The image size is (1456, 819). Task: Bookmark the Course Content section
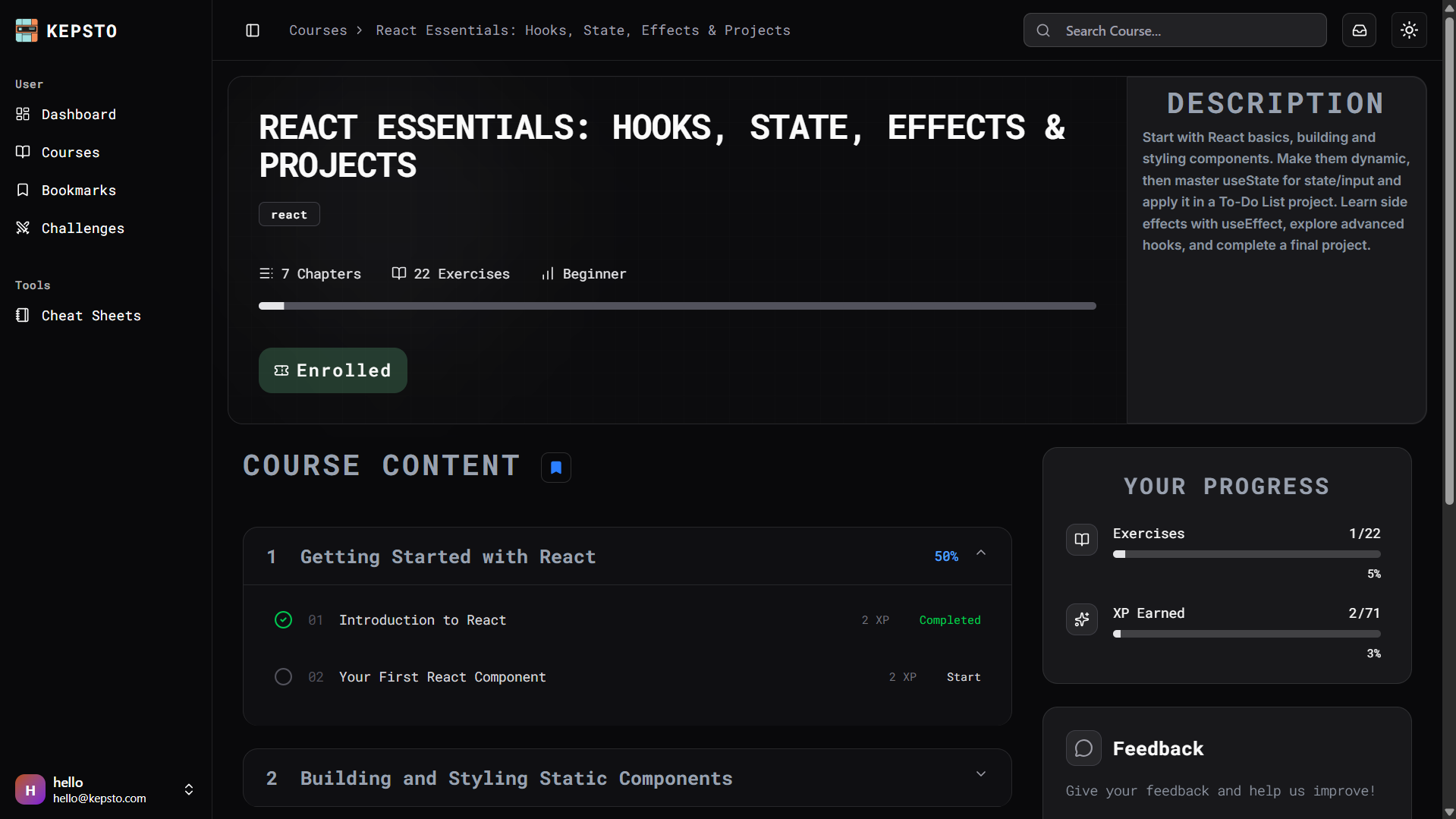click(x=556, y=467)
